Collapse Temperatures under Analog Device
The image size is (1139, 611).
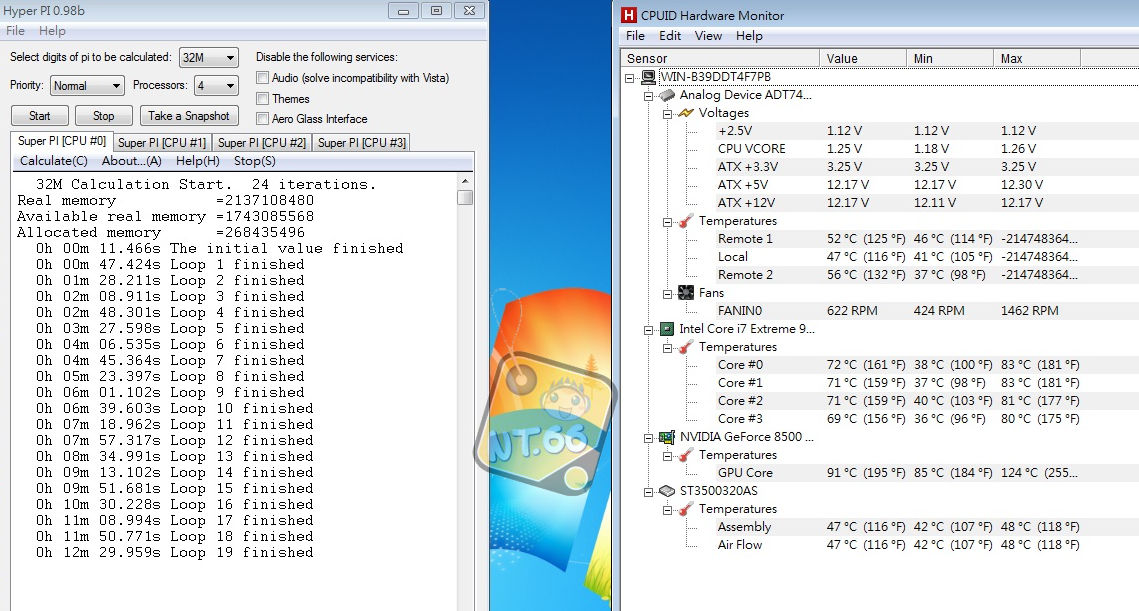click(668, 222)
